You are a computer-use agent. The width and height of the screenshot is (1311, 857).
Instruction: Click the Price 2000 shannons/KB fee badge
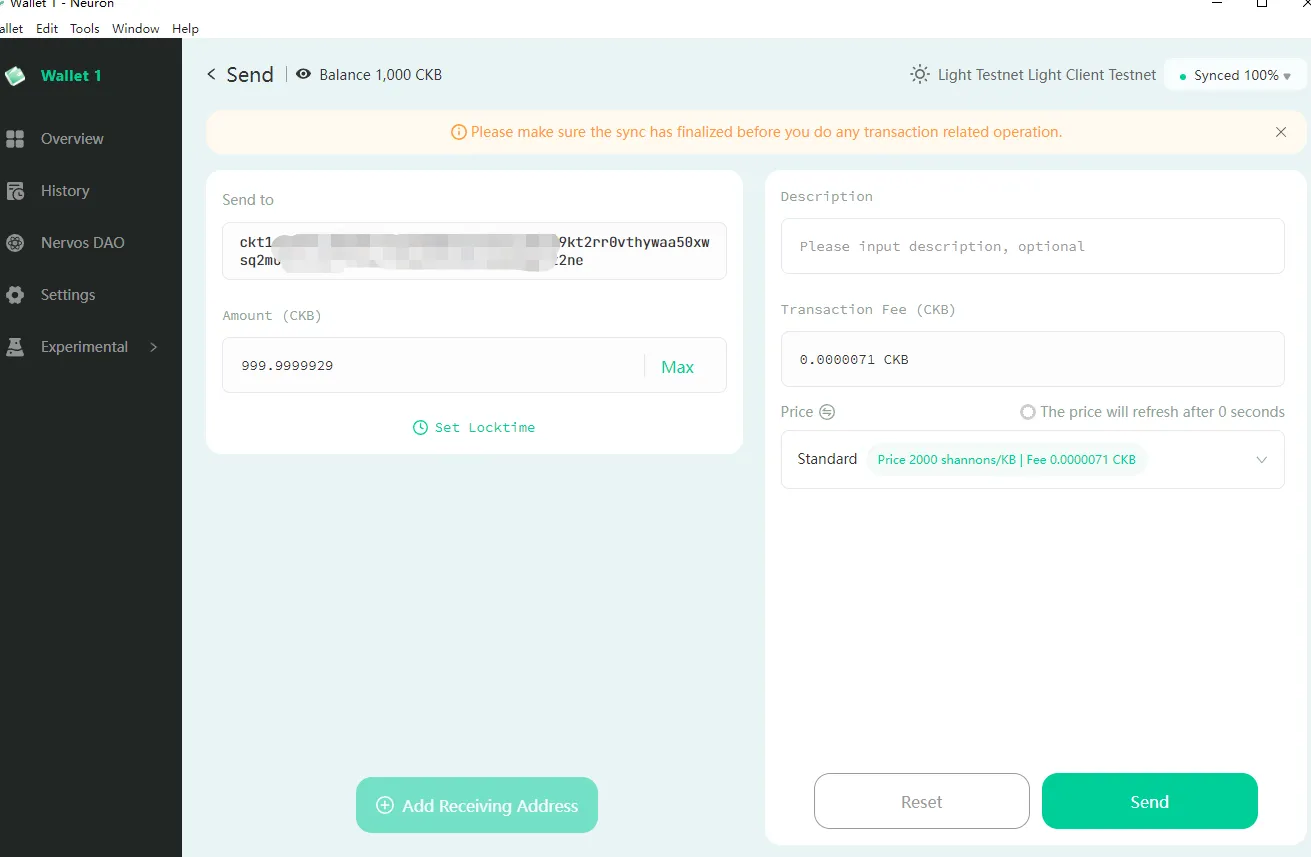coord(1006,460)
